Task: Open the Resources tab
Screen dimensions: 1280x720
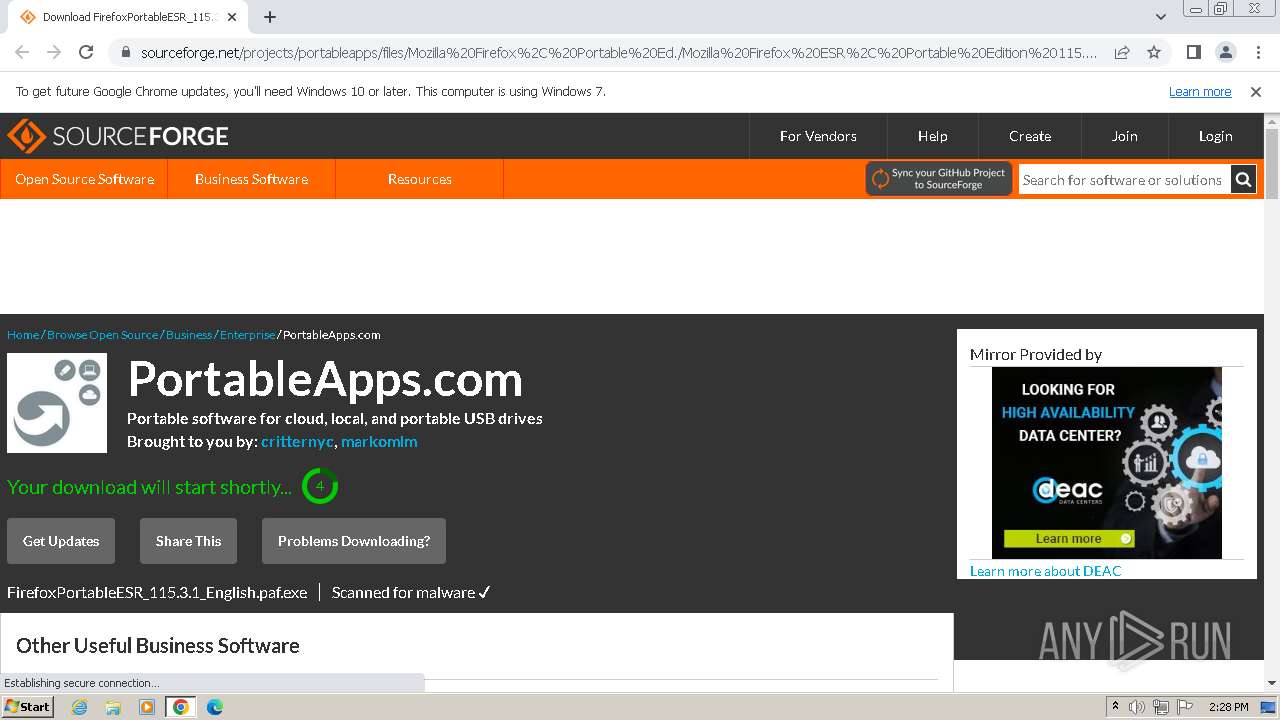Action: coord(419,179)
